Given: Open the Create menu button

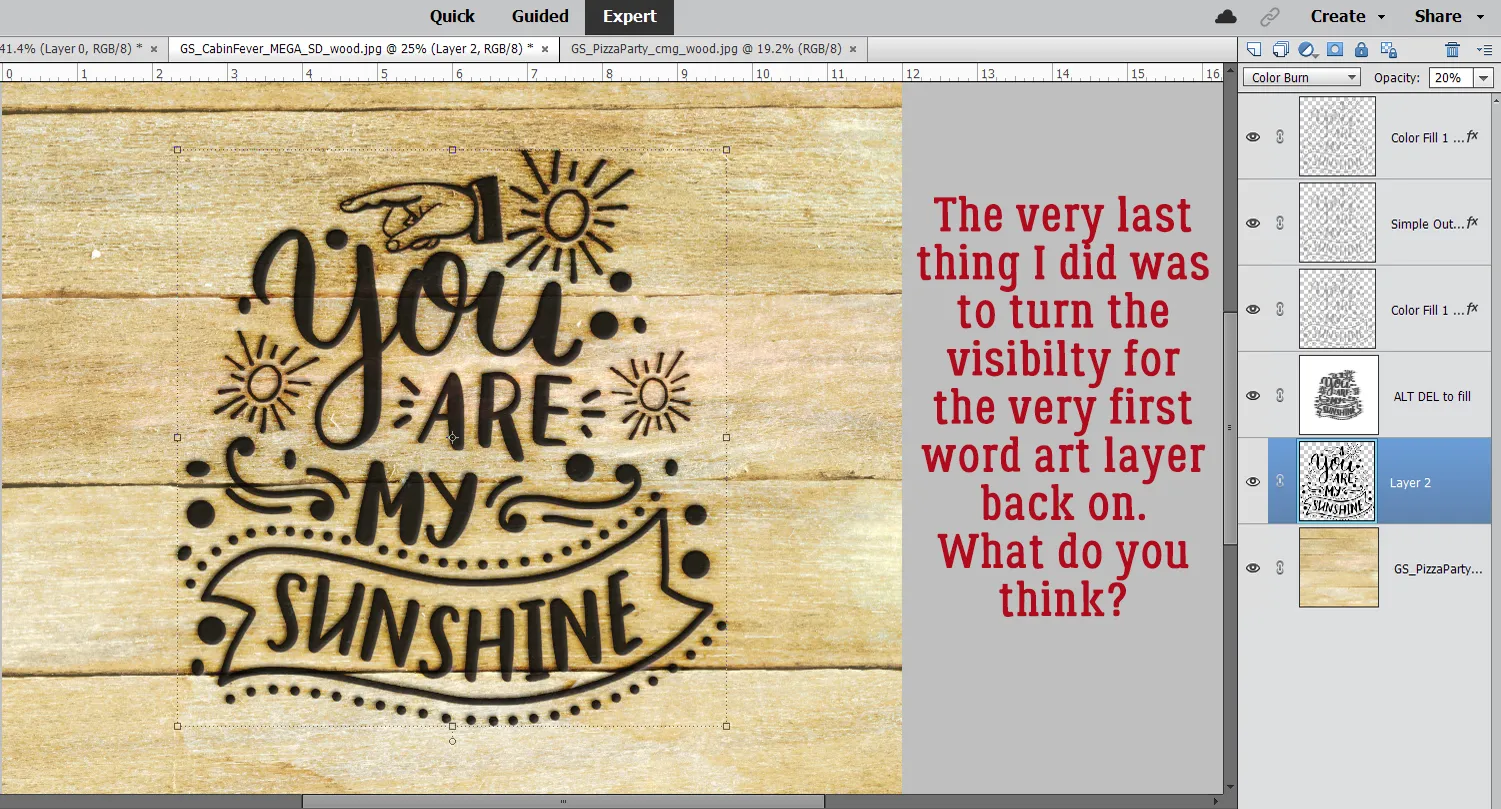Looking at the screenshot, I should click(x=1347, y=16).
